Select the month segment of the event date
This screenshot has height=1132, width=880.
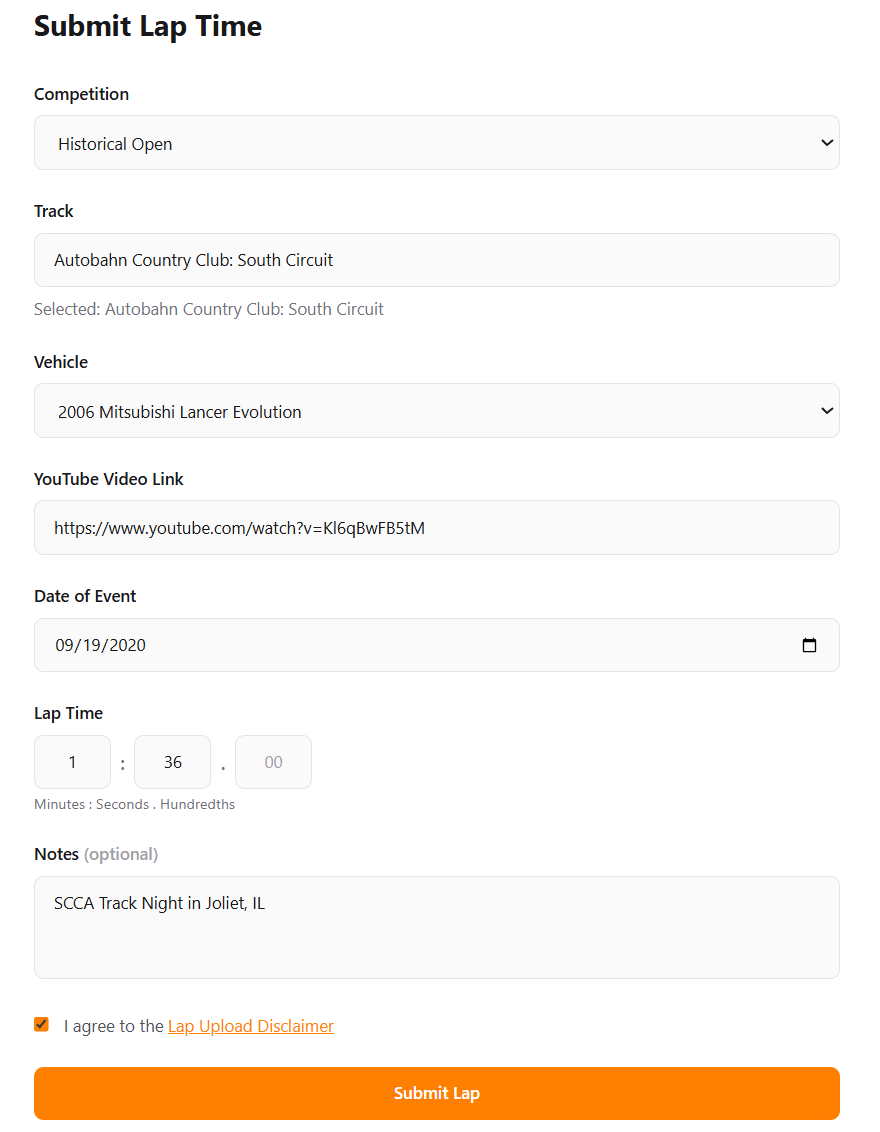(x=65, y=645)
